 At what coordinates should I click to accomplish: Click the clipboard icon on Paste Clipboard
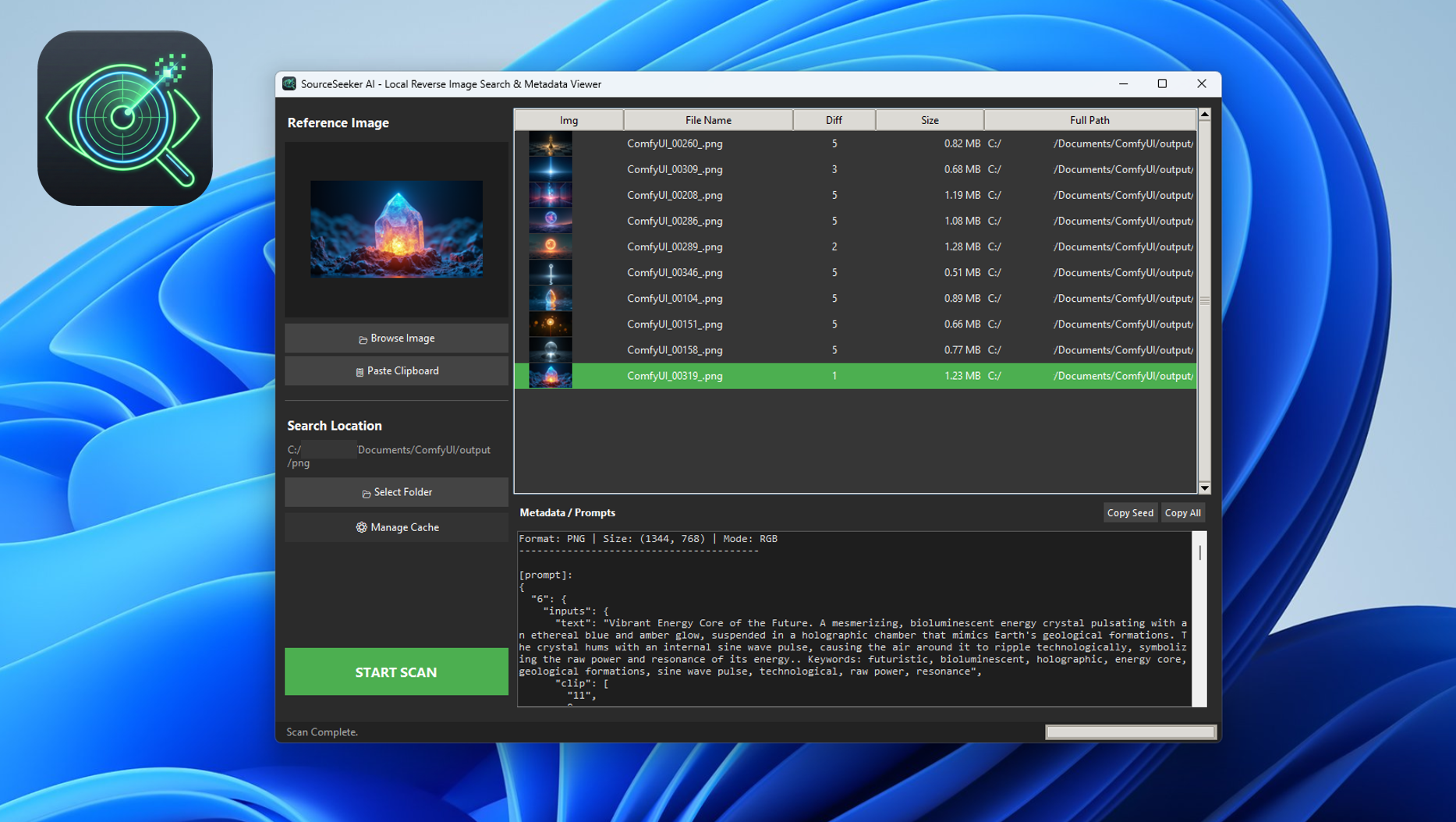point(360,370)
